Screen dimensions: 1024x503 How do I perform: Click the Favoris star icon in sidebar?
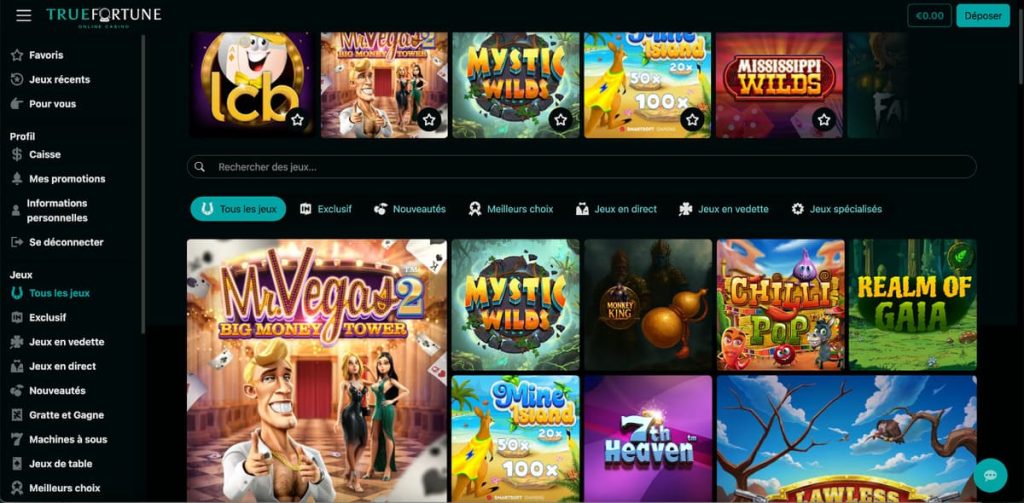[17, 55]
